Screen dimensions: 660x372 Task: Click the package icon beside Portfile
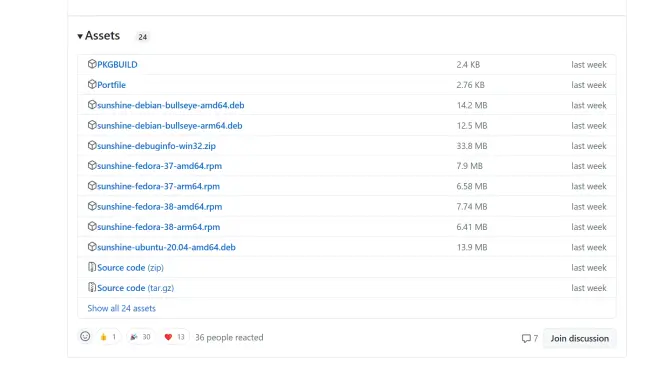(92, 84)
